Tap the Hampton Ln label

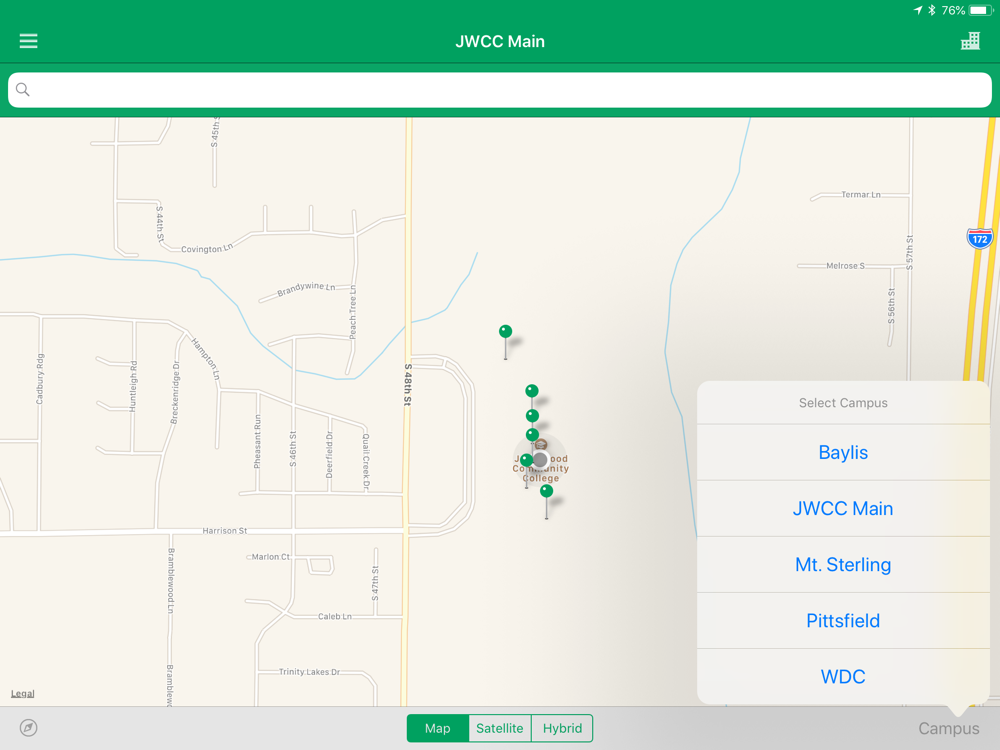[206, 359]
